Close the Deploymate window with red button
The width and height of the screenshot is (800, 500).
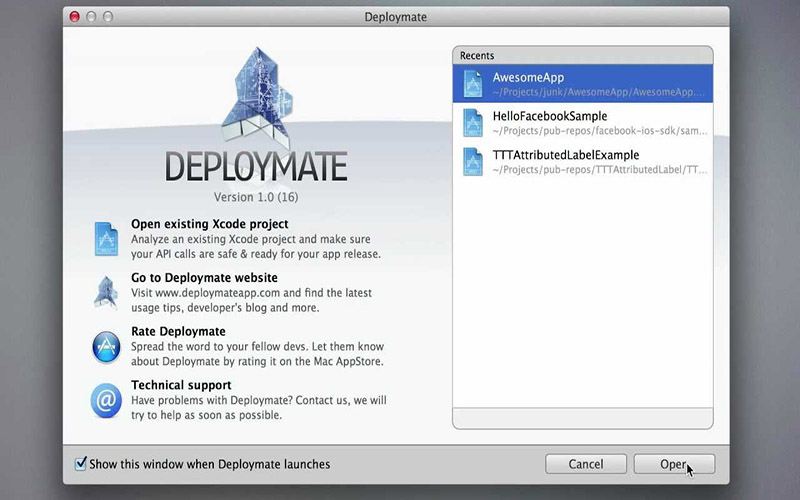click(74, 16)
